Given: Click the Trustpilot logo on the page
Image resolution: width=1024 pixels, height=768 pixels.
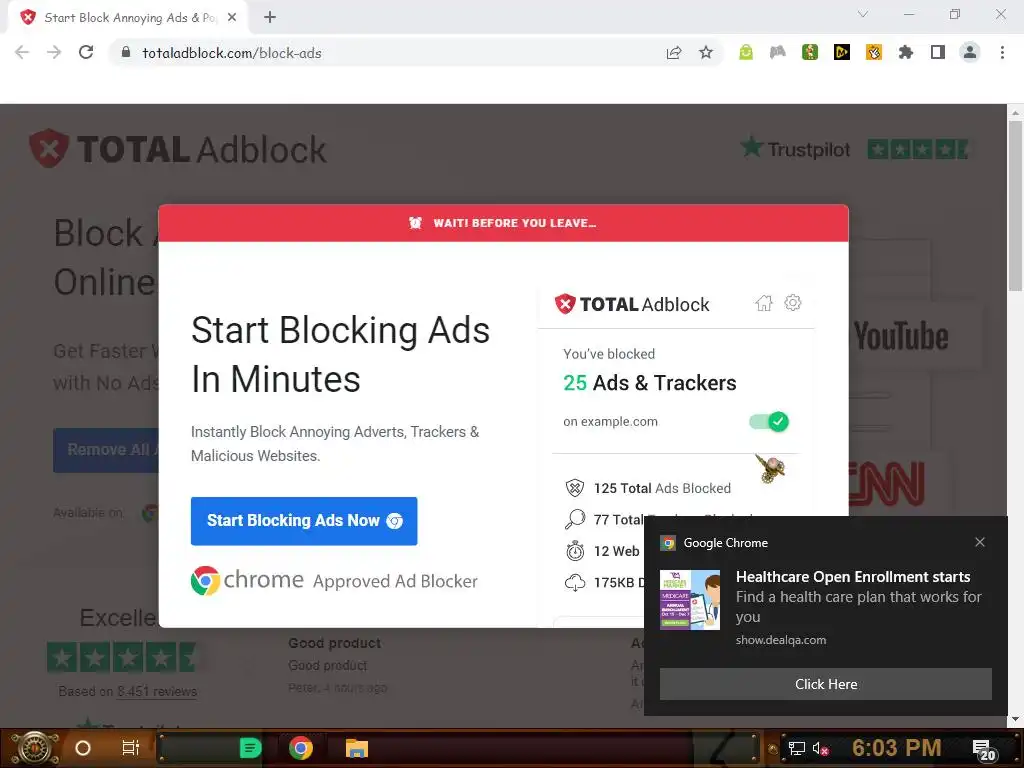Looking at the screenshot, I should (795, 148).
